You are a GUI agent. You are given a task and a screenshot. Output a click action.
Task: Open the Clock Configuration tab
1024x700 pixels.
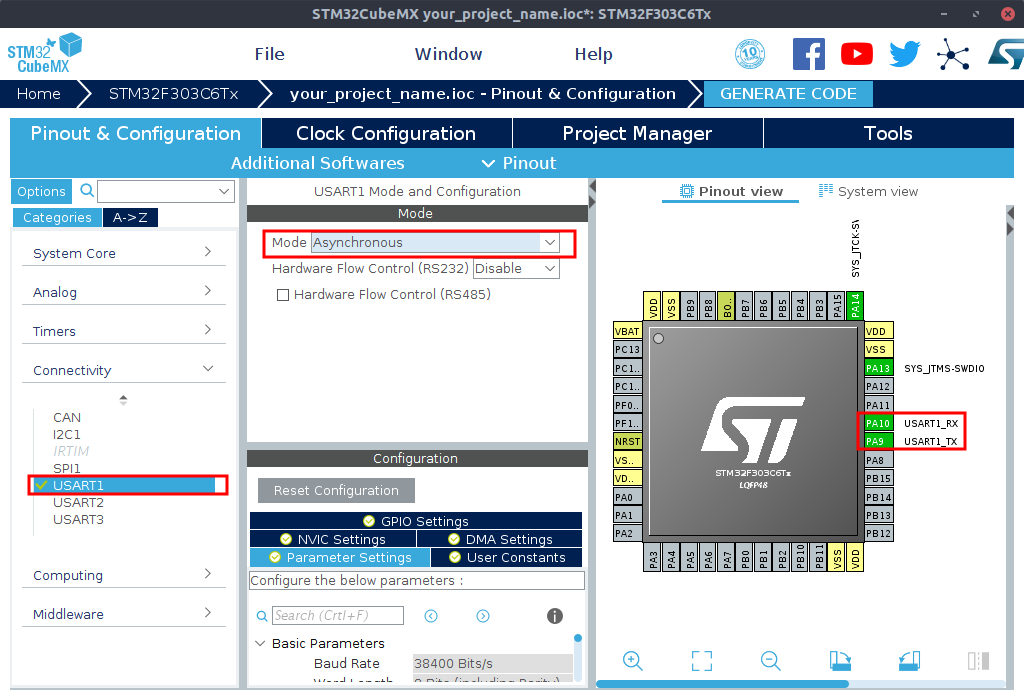click(x=386, y=134)
